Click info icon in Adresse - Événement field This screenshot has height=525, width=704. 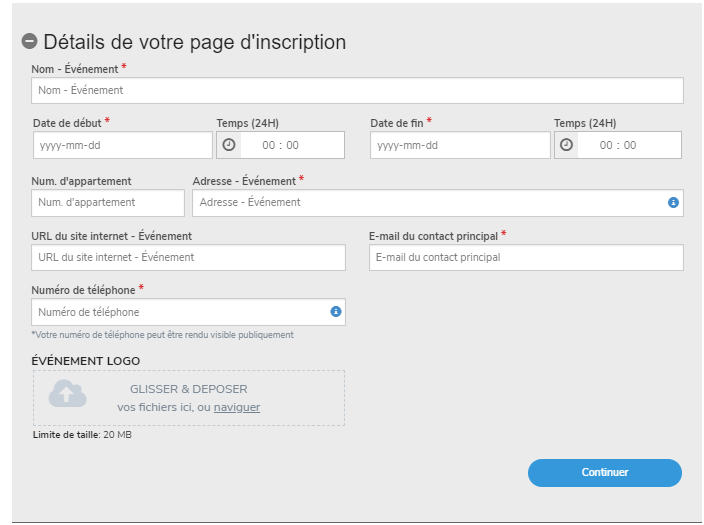point(673,203)
